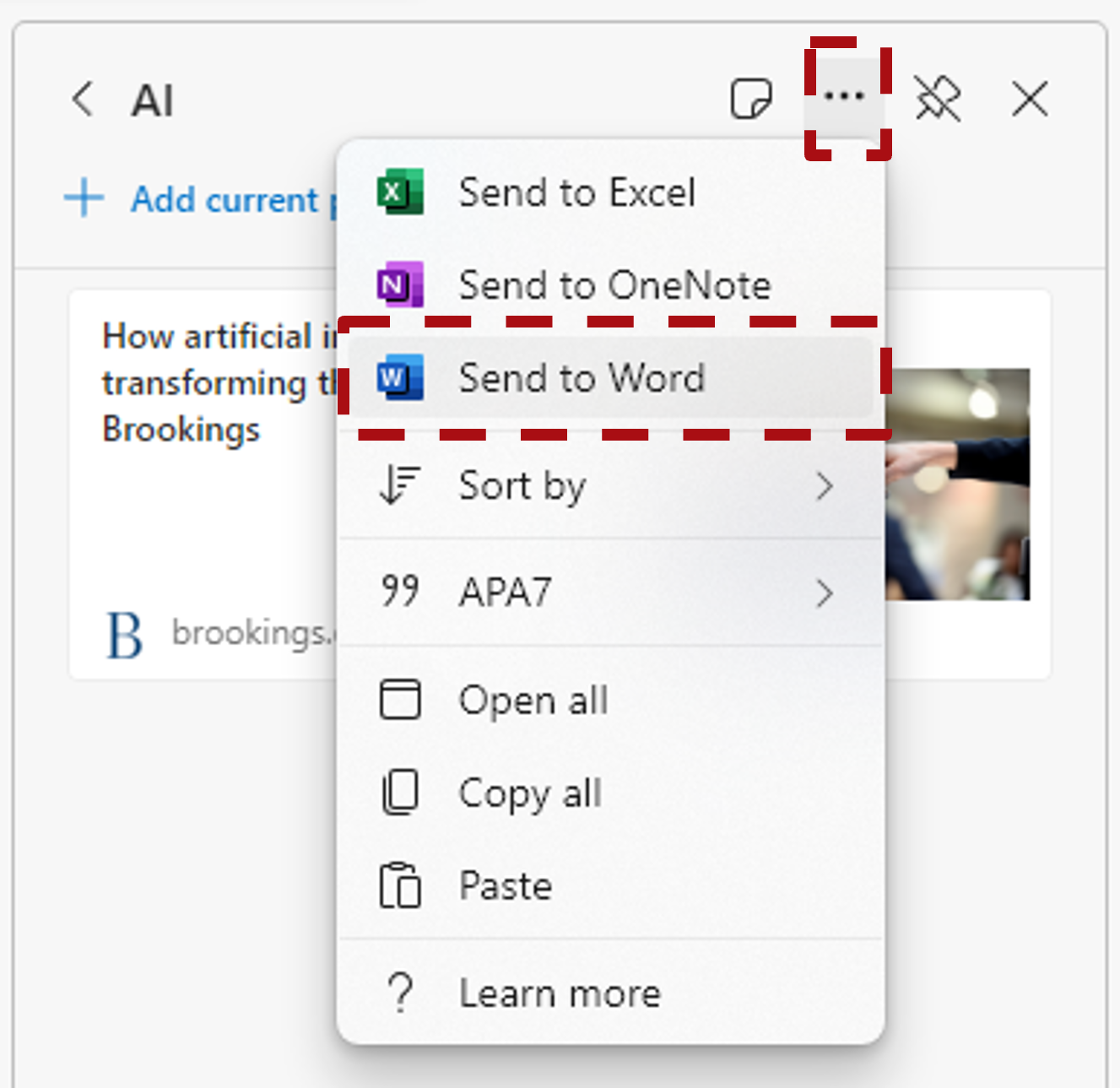
Task: Click the plus icon to add page
Action: [84, 199]
